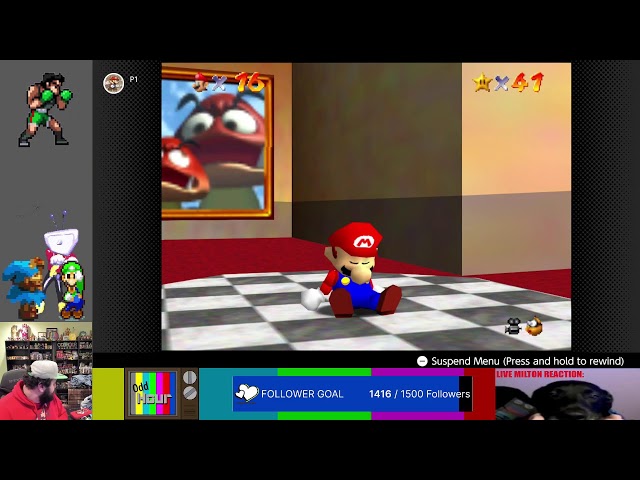Click the upper knob on the TV graphic

pyautogui.click(x=189, y=378)
